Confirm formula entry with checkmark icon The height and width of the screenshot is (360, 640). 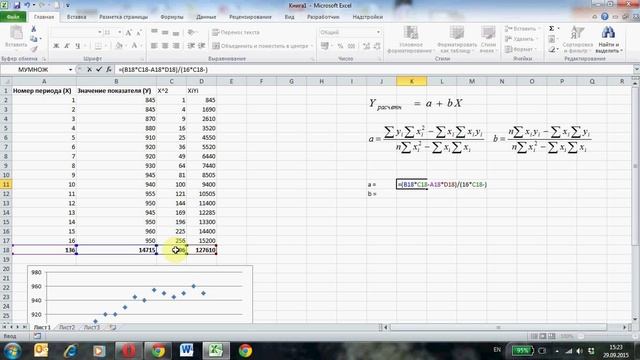[x=99, y=70]
